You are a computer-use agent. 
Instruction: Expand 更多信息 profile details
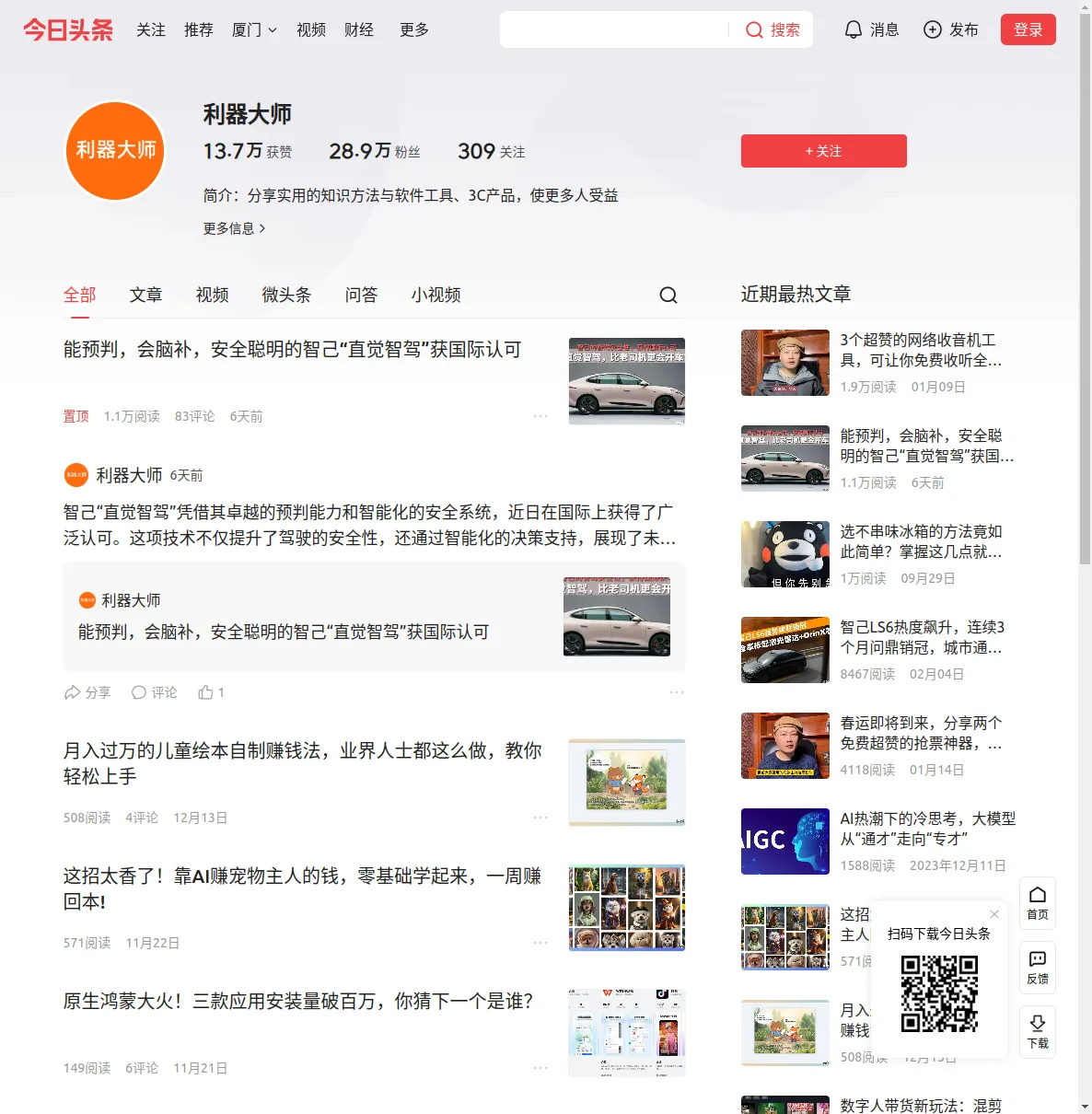point(234,228)
